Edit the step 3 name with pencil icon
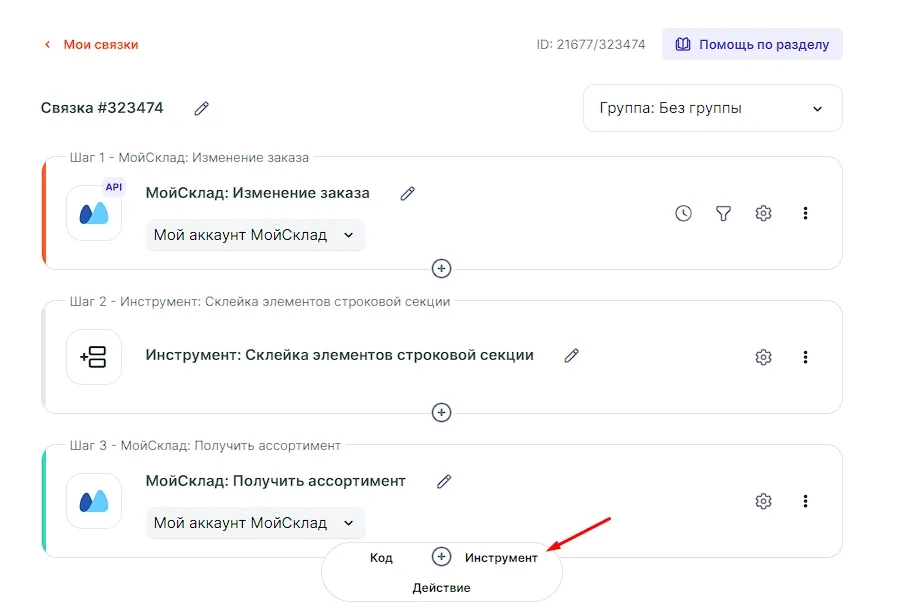Image resolution: width=903 pixels, height=614 pixels. click(x=445, y=481)
